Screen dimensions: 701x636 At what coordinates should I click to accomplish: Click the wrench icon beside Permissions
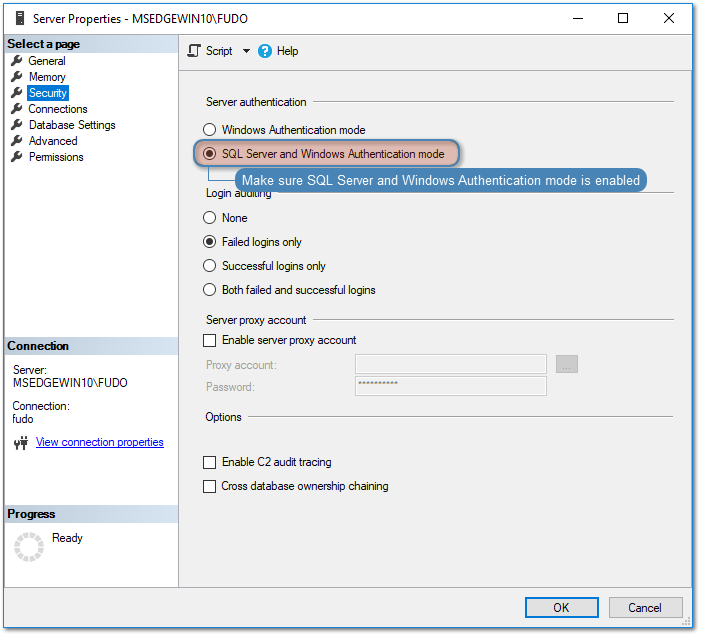tap(17, 157)
